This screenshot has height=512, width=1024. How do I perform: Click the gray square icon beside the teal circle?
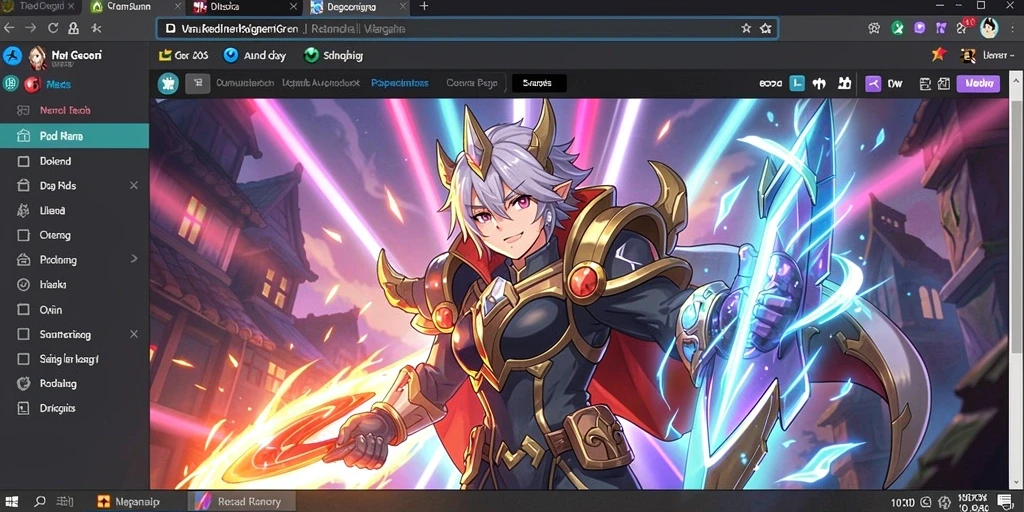(x=198, y=84)
